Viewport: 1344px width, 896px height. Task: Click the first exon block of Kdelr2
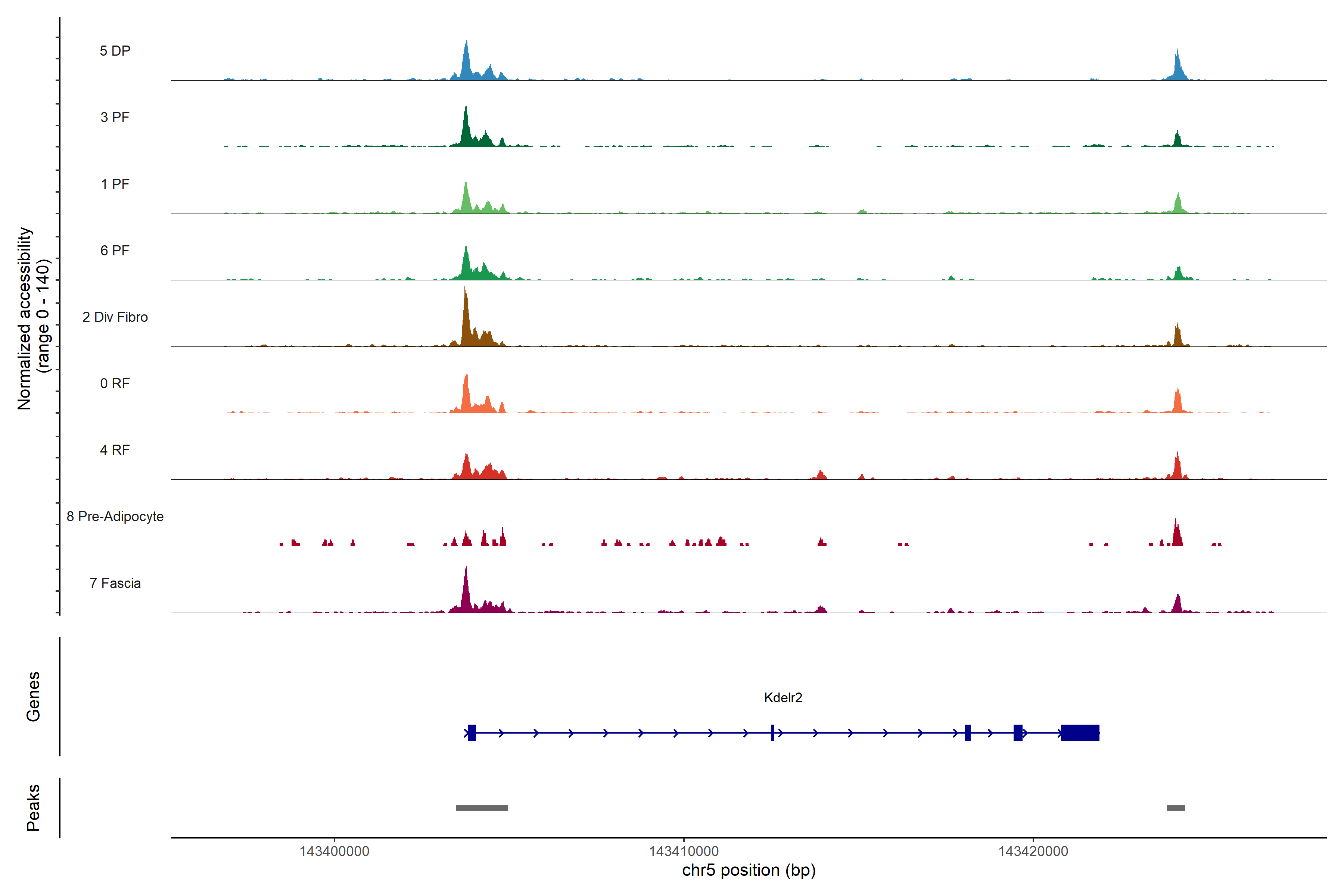tap(472, 732)
